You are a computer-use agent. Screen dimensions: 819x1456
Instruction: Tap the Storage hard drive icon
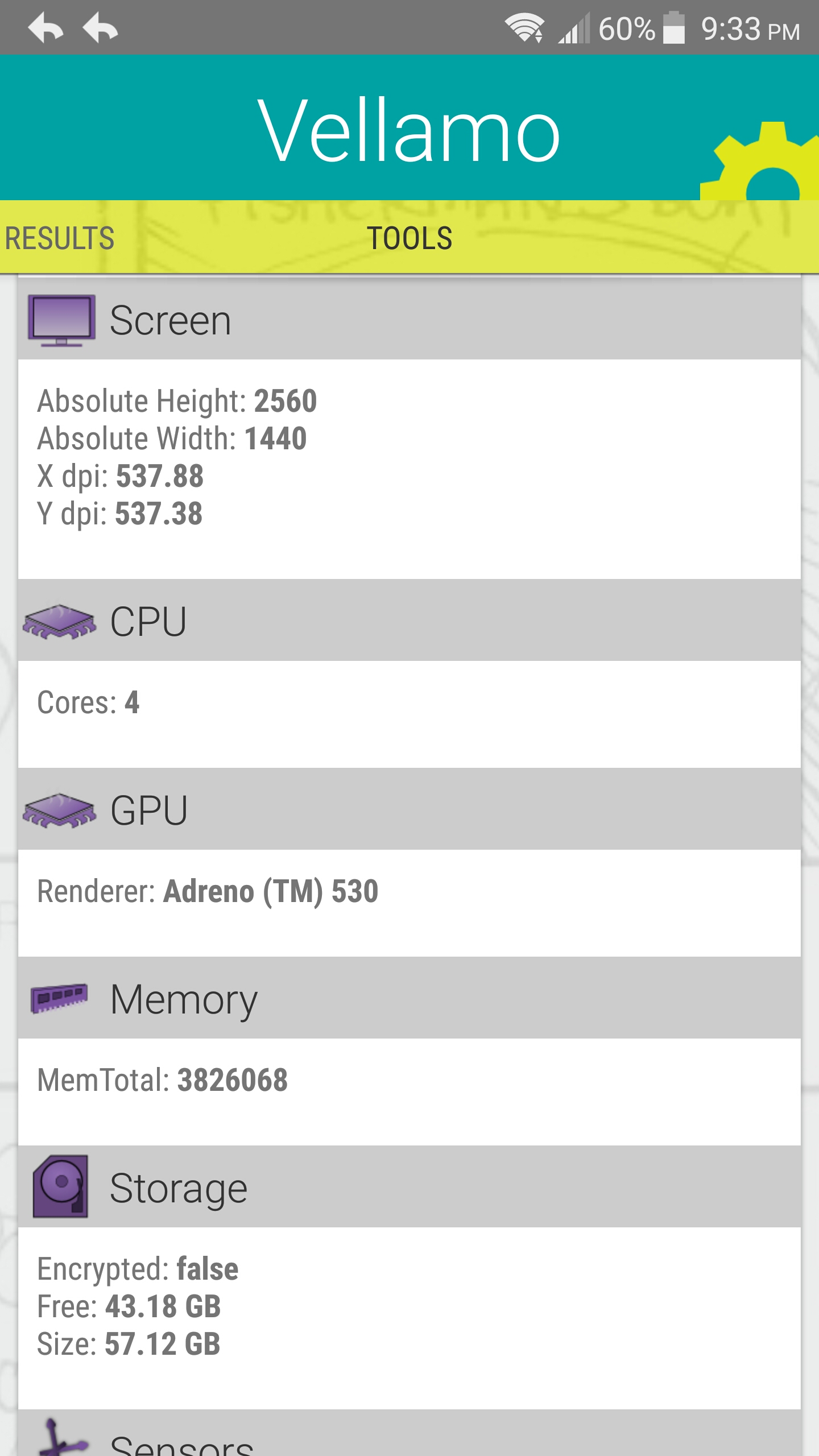[60, 1187]
